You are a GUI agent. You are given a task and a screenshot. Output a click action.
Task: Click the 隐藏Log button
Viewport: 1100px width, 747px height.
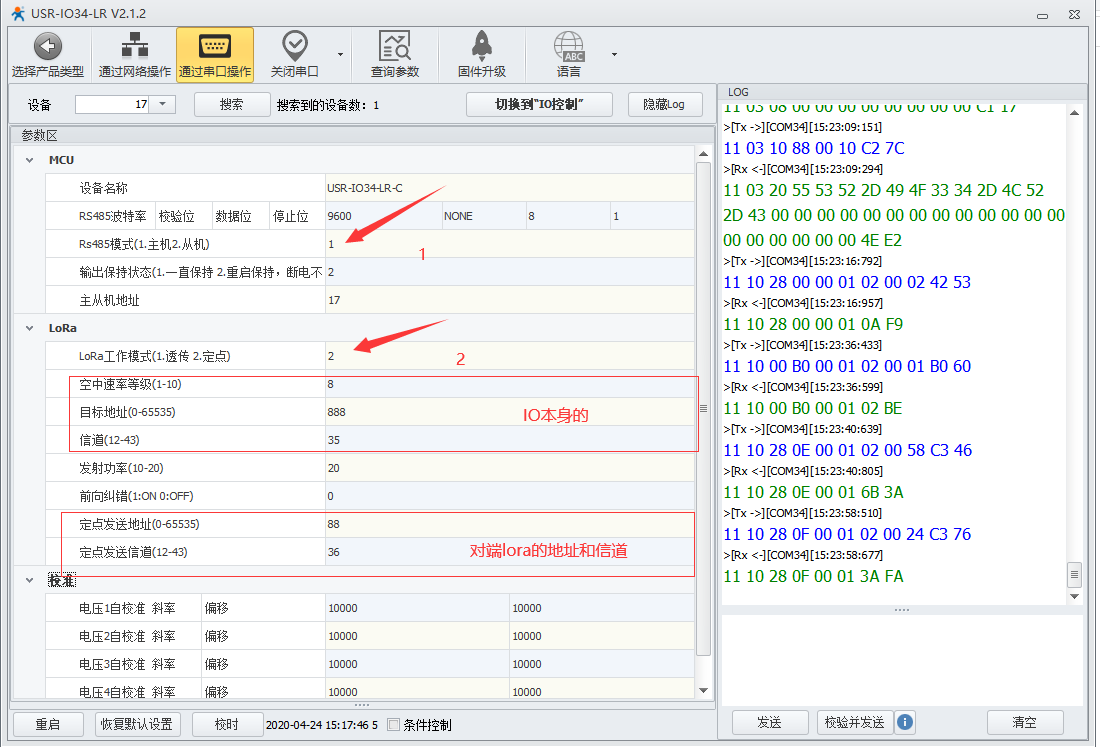tap(664, 105)
